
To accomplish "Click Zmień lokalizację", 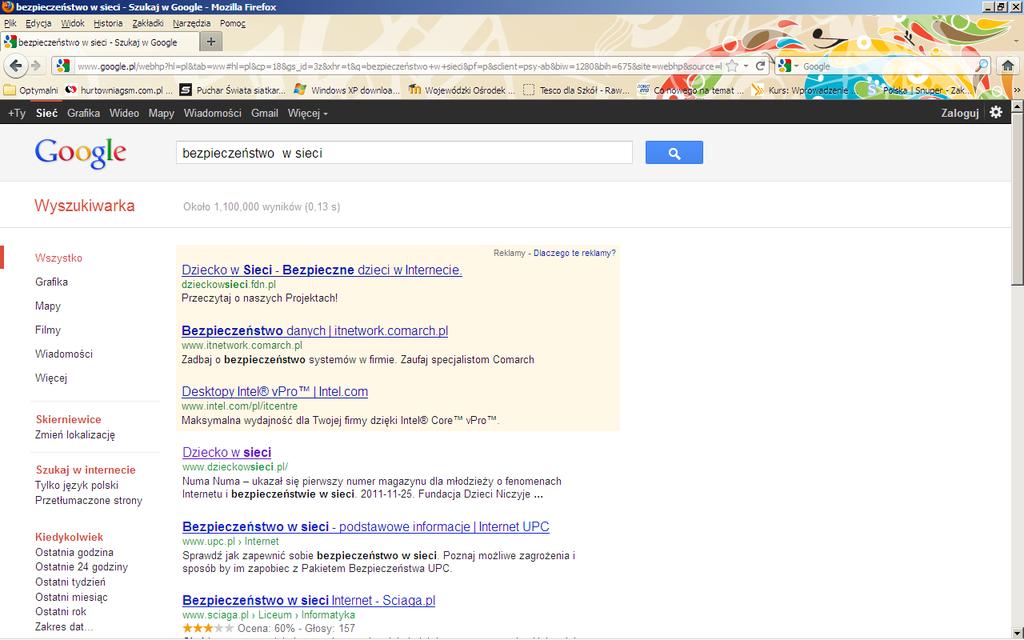I will coord(75,434).
